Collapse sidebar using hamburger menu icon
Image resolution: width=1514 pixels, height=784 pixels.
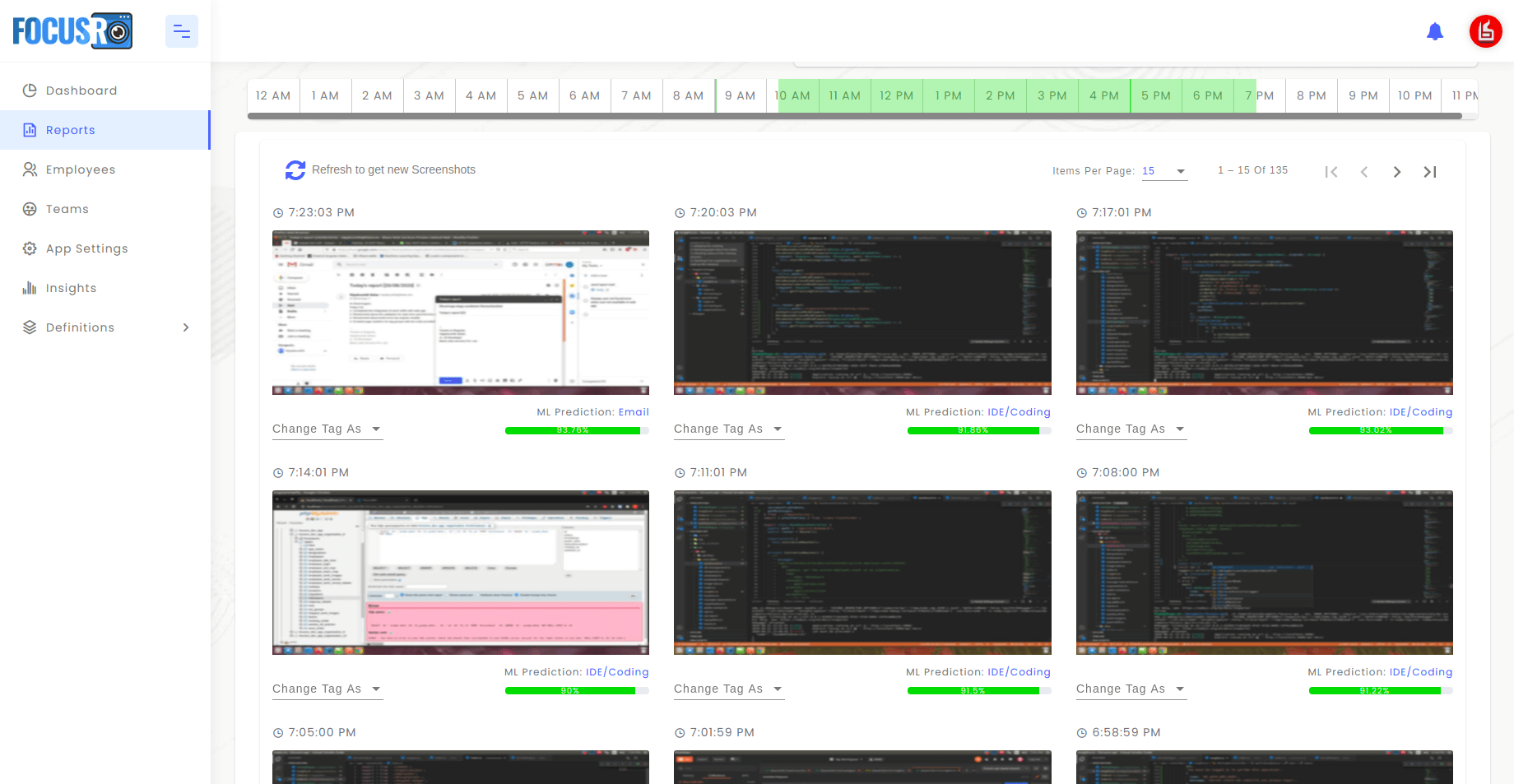(x=182, y=32)
